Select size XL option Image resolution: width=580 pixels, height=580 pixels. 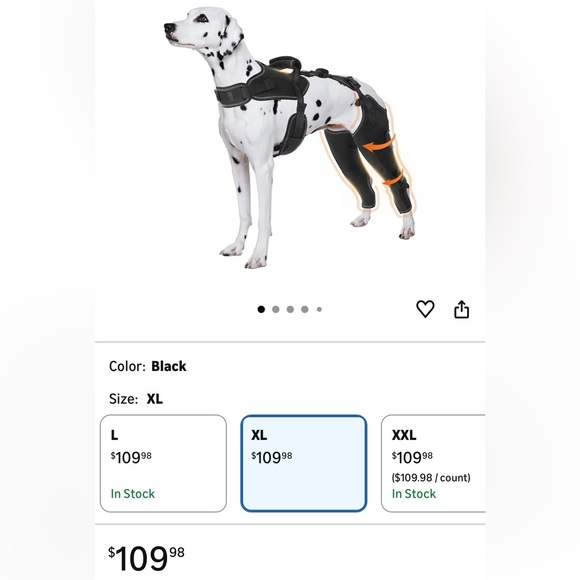[x=304, y=463]
